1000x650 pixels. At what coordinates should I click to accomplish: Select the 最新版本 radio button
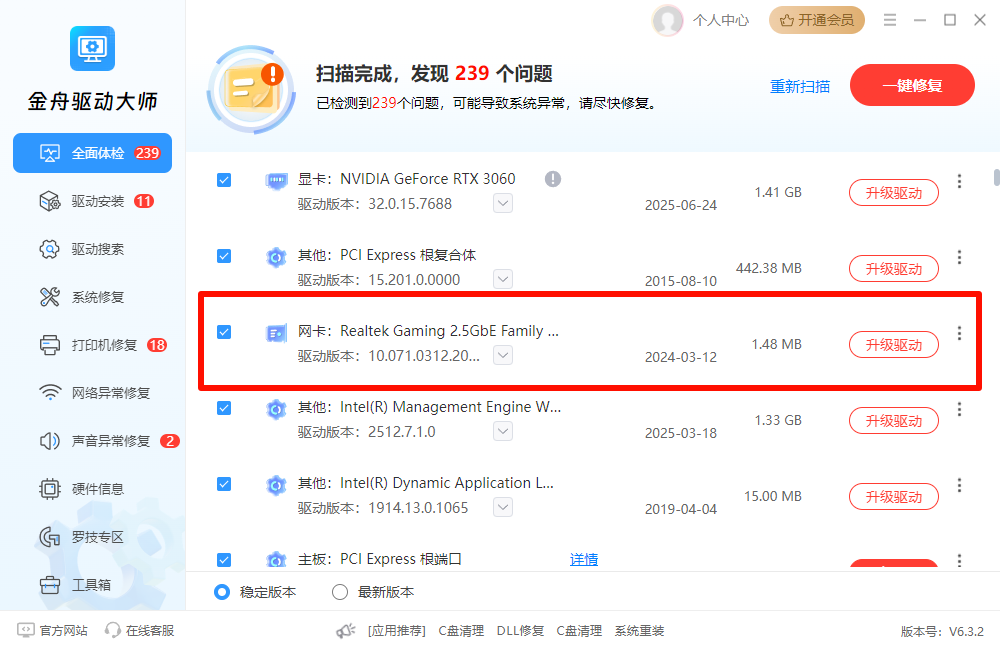340,592
